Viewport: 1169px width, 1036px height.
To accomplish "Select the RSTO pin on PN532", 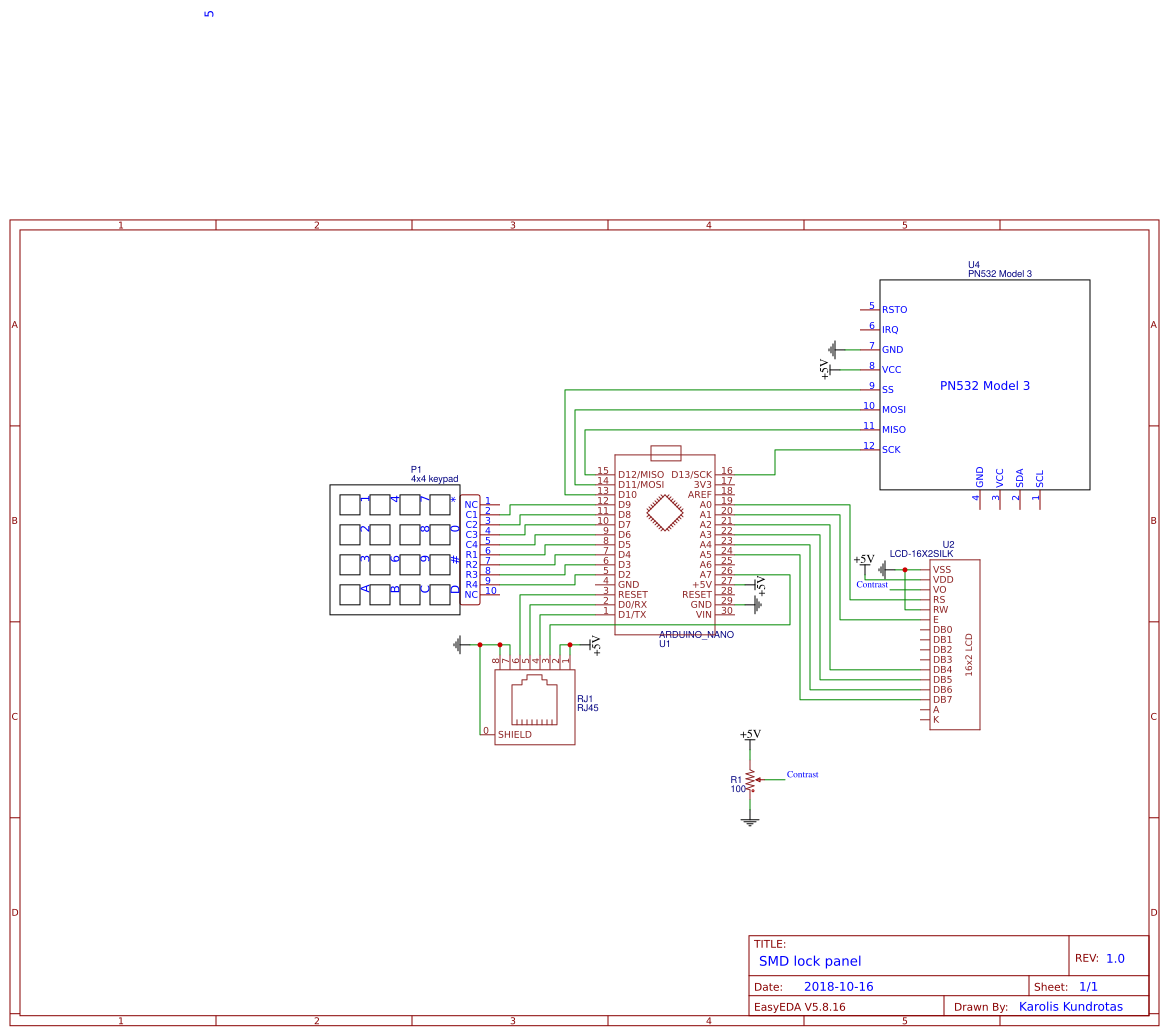I will [x=894, y=310].
